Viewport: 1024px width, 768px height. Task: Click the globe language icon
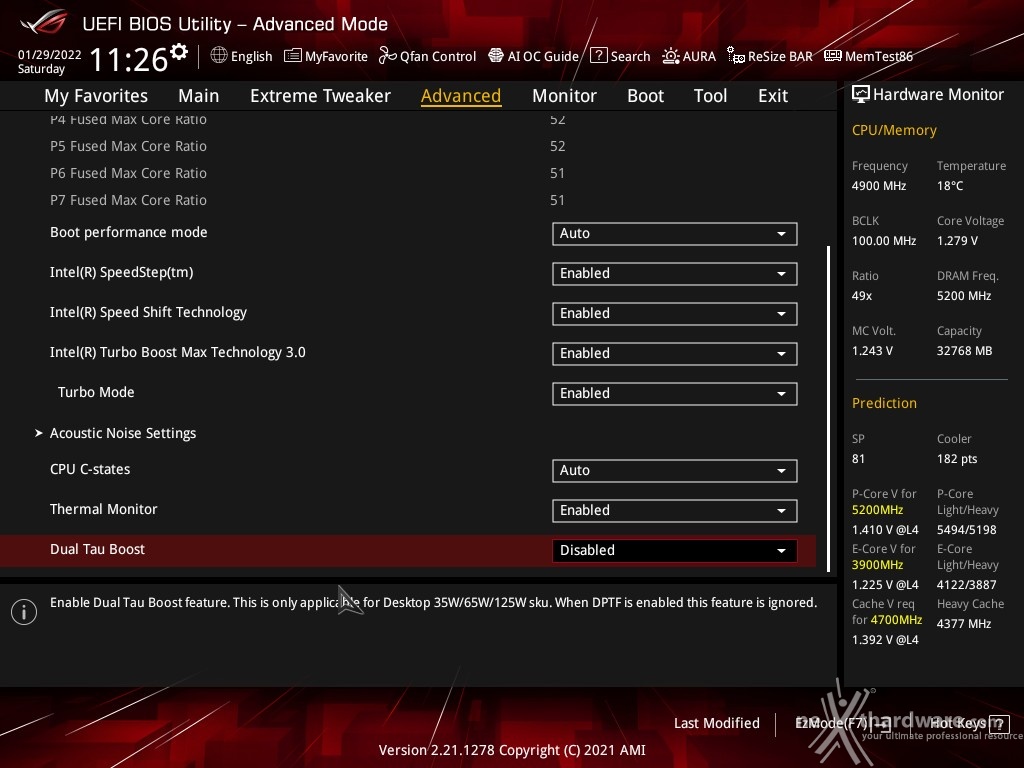pos(219,56)
